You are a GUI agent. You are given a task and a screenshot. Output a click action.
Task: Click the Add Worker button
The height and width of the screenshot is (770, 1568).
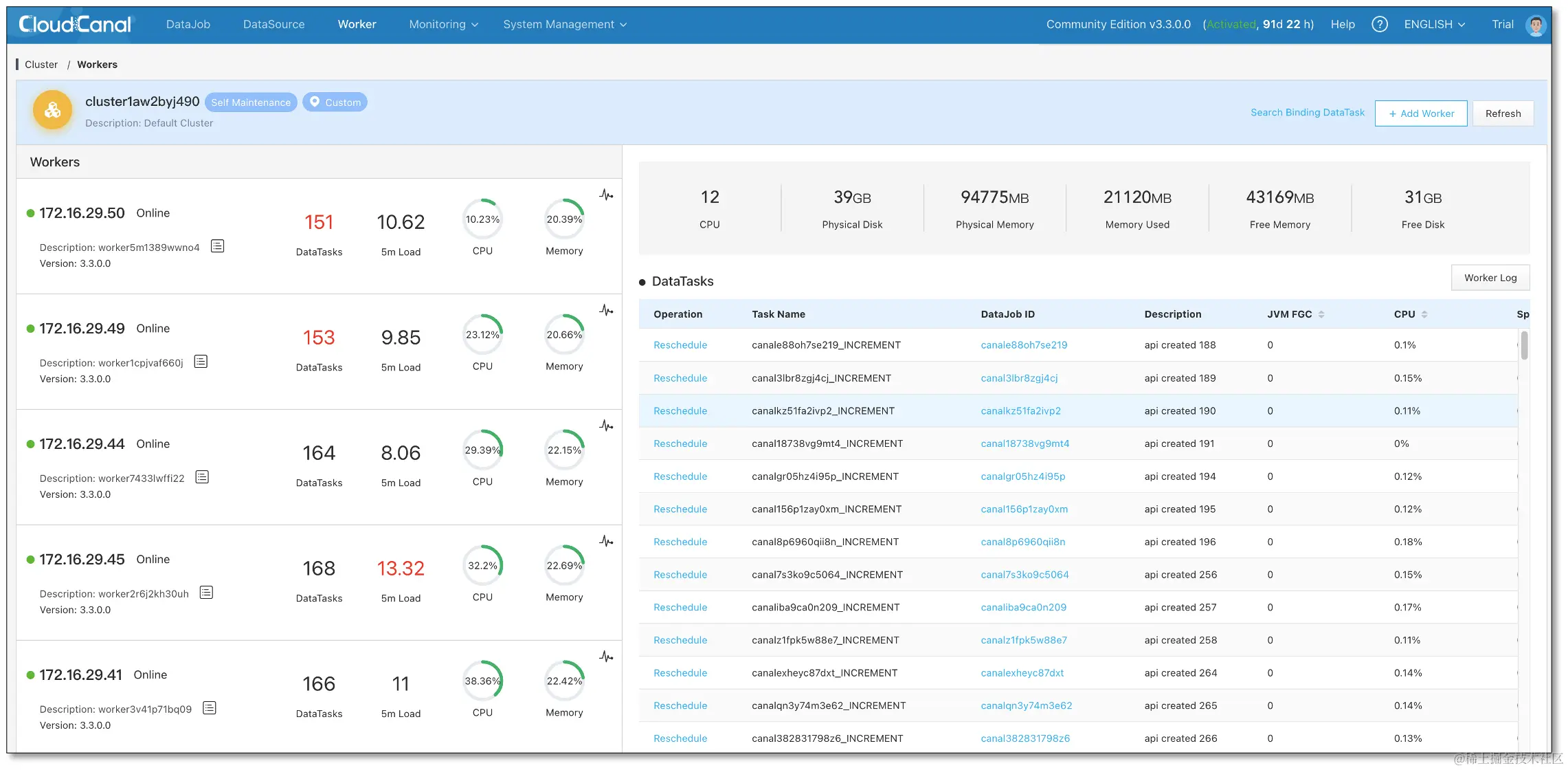1420,113
